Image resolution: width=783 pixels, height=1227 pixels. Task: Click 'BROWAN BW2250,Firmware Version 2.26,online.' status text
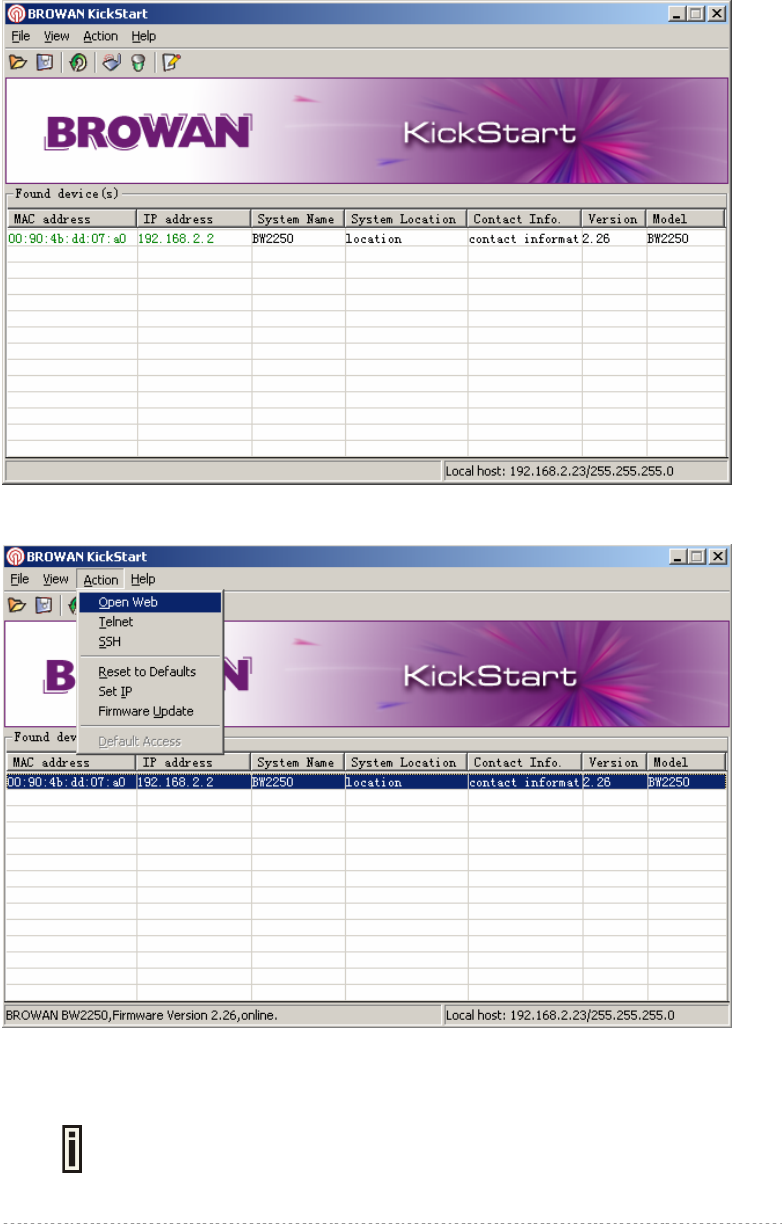point(141,1014)
